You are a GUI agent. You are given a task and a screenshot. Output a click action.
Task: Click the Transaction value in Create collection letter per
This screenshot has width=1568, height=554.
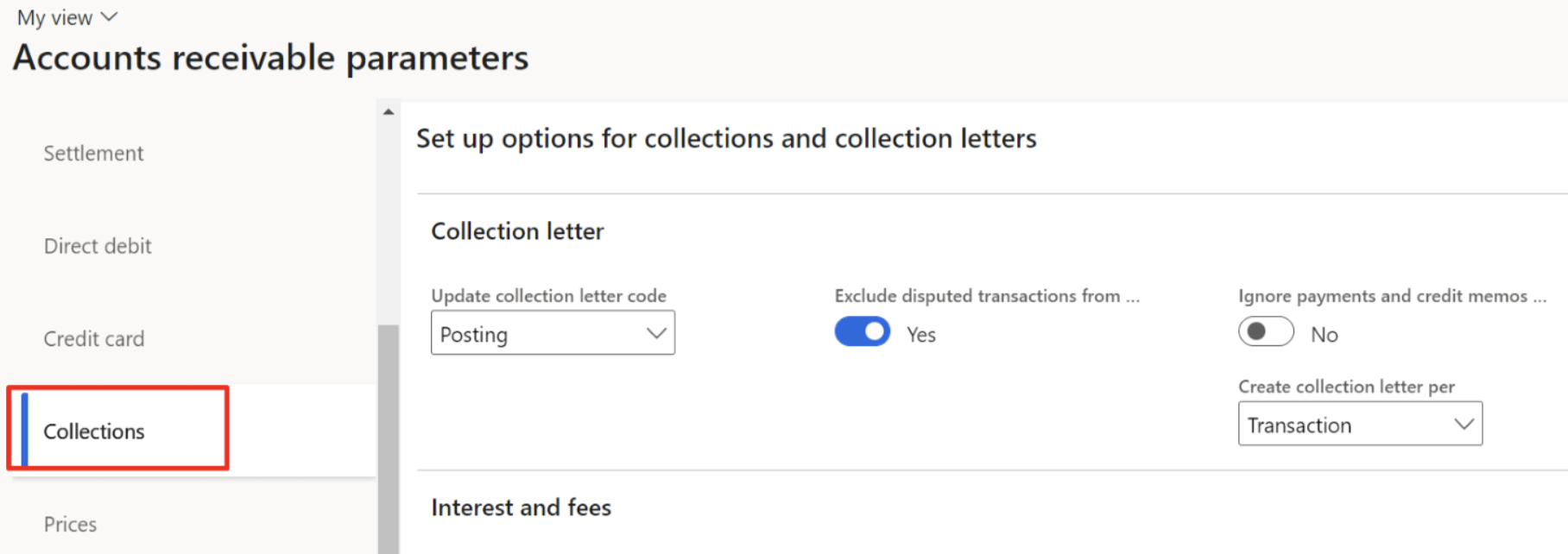[x=1299, y=425]
